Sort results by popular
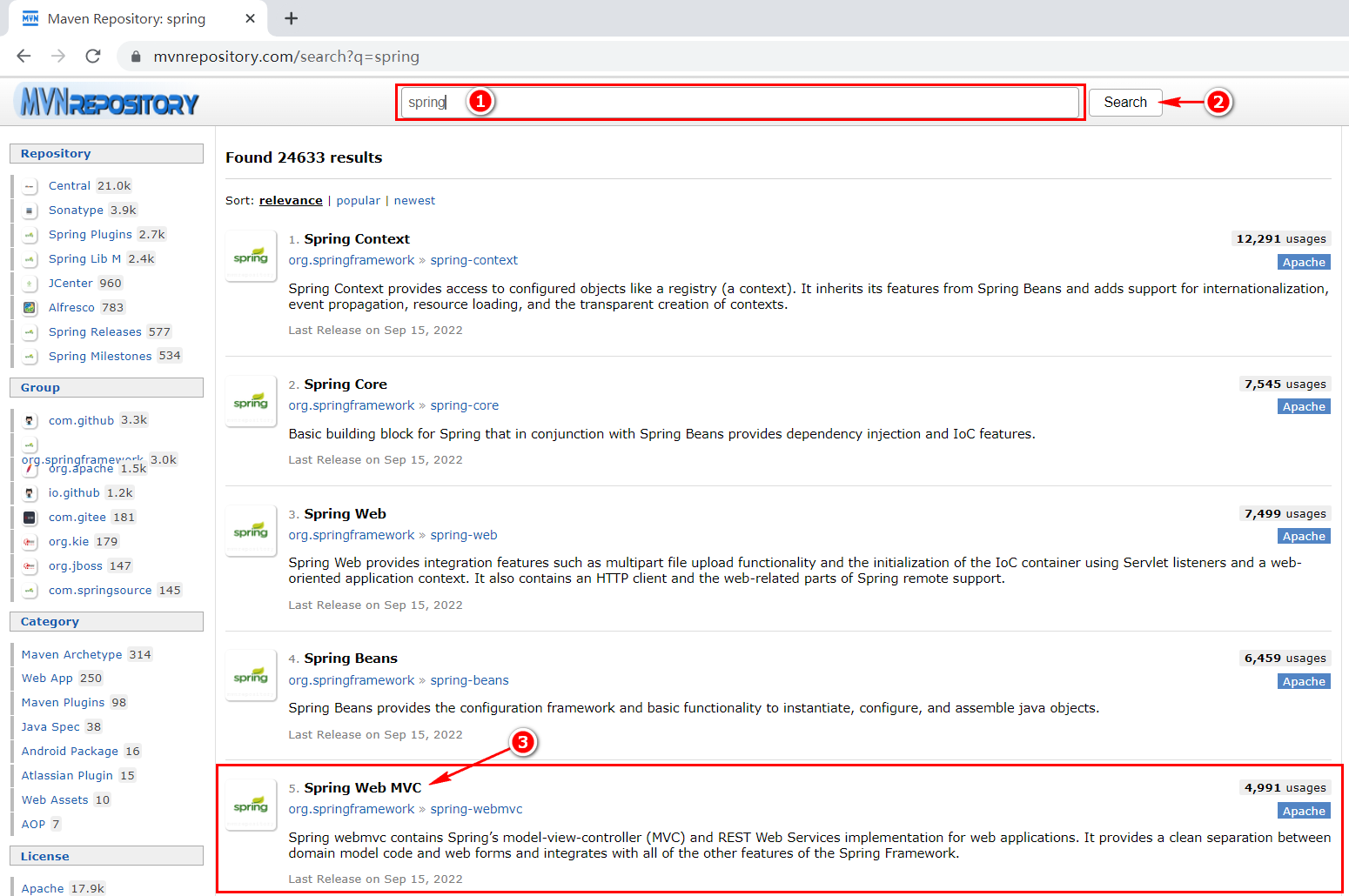The width and height of the screenshot is (1349, 896). coord(359,200)
